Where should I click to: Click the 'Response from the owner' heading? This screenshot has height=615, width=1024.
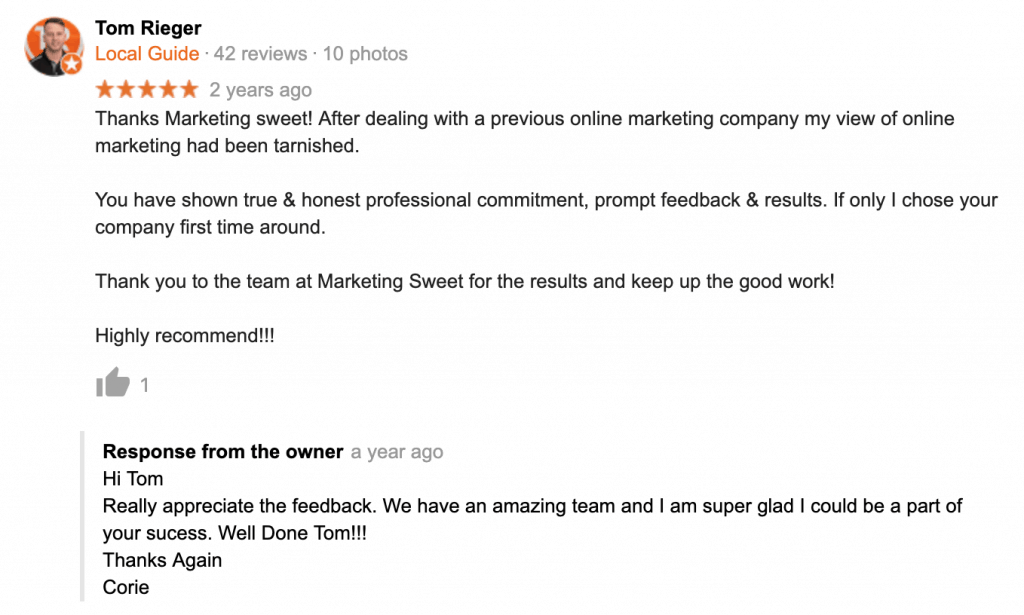click(223, 452)
